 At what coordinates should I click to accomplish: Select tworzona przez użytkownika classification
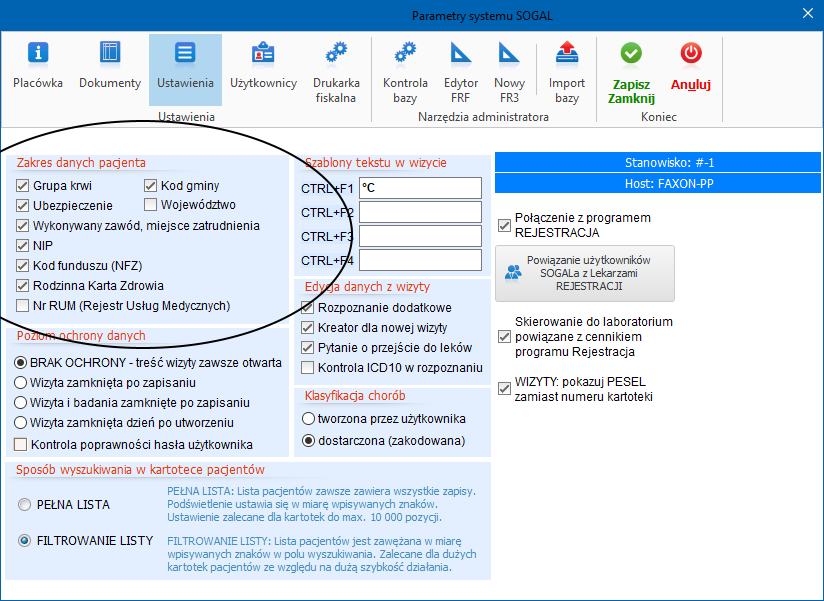309,419
